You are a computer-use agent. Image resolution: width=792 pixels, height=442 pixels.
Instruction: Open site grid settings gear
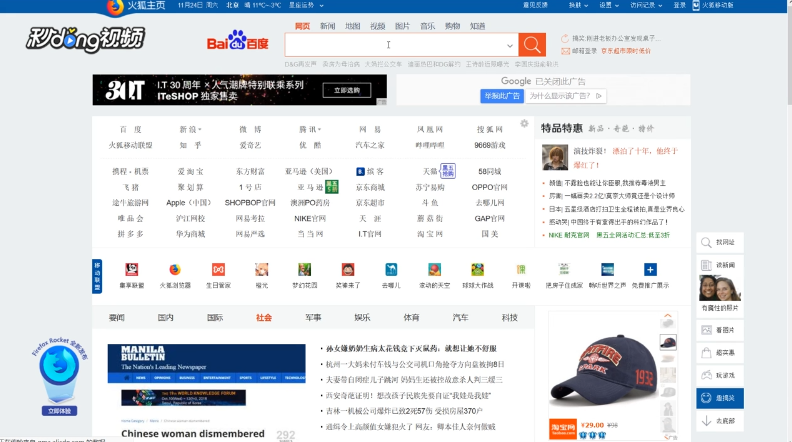tap(524, 124)
